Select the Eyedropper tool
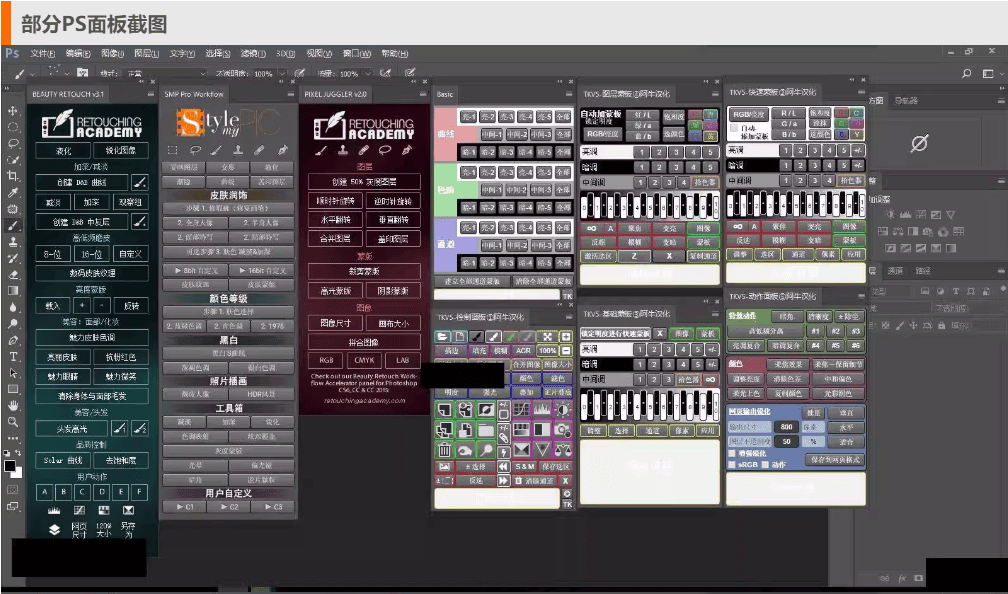Screen dimensions: 1008x594 tap(13, 192)
